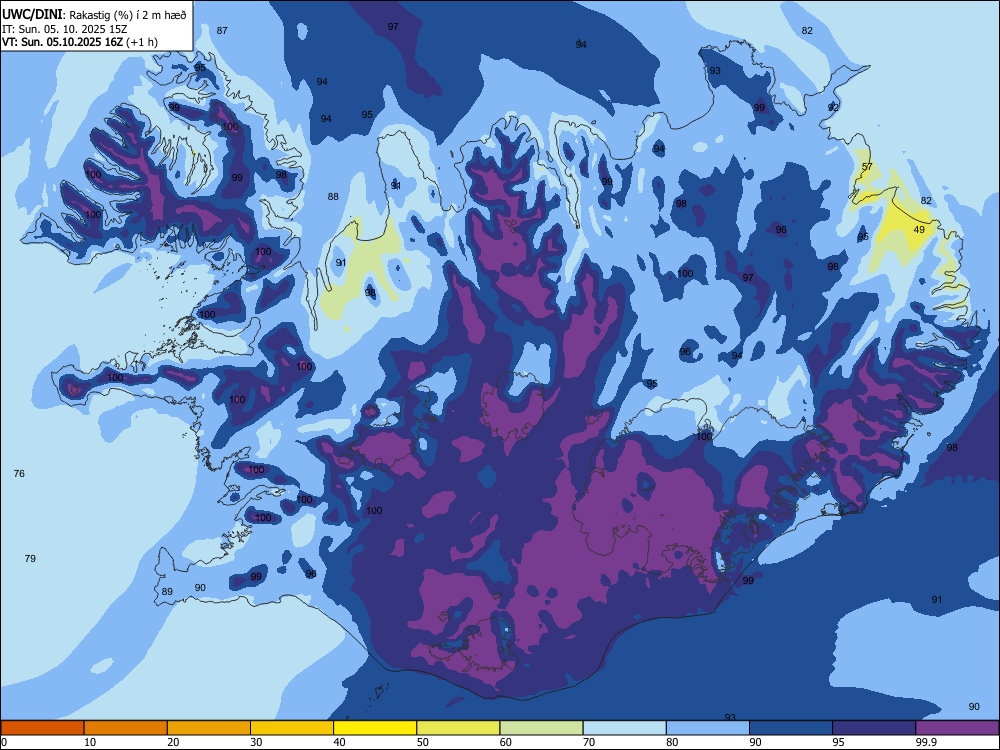Click the 20–30 legend color swatch
The height and width of the screenshot is (750, 1000).
tap(209, 728)
